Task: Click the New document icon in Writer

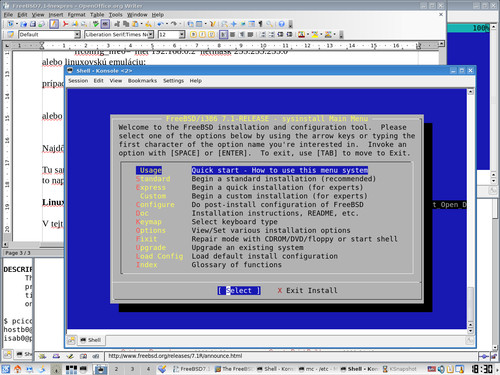Action: (11, 24)
